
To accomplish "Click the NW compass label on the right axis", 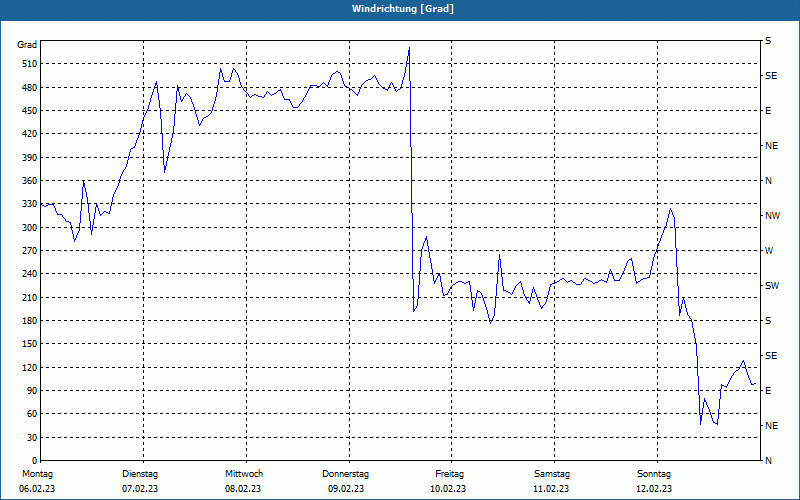I will pos(772,216).
